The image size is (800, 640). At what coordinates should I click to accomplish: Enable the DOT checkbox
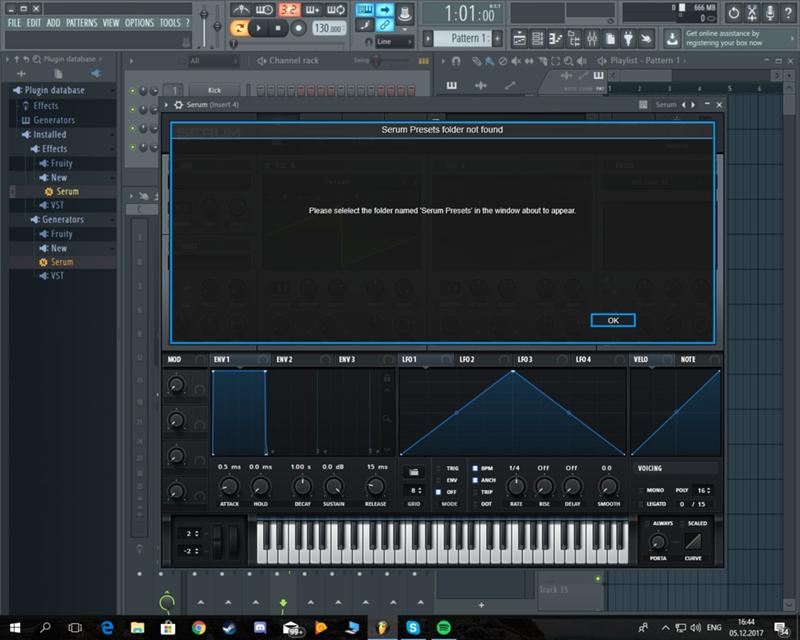tap(475, 504)
